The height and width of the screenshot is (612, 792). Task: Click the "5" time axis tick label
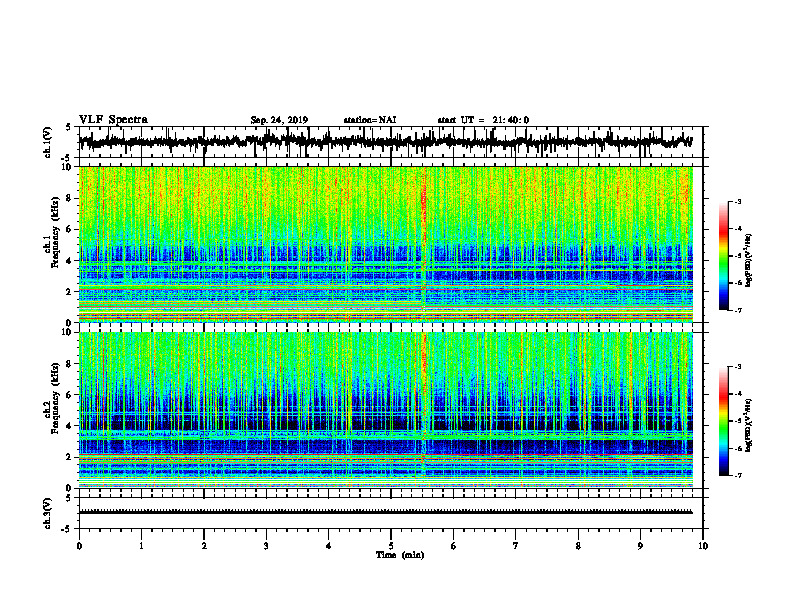click(391, 546)
